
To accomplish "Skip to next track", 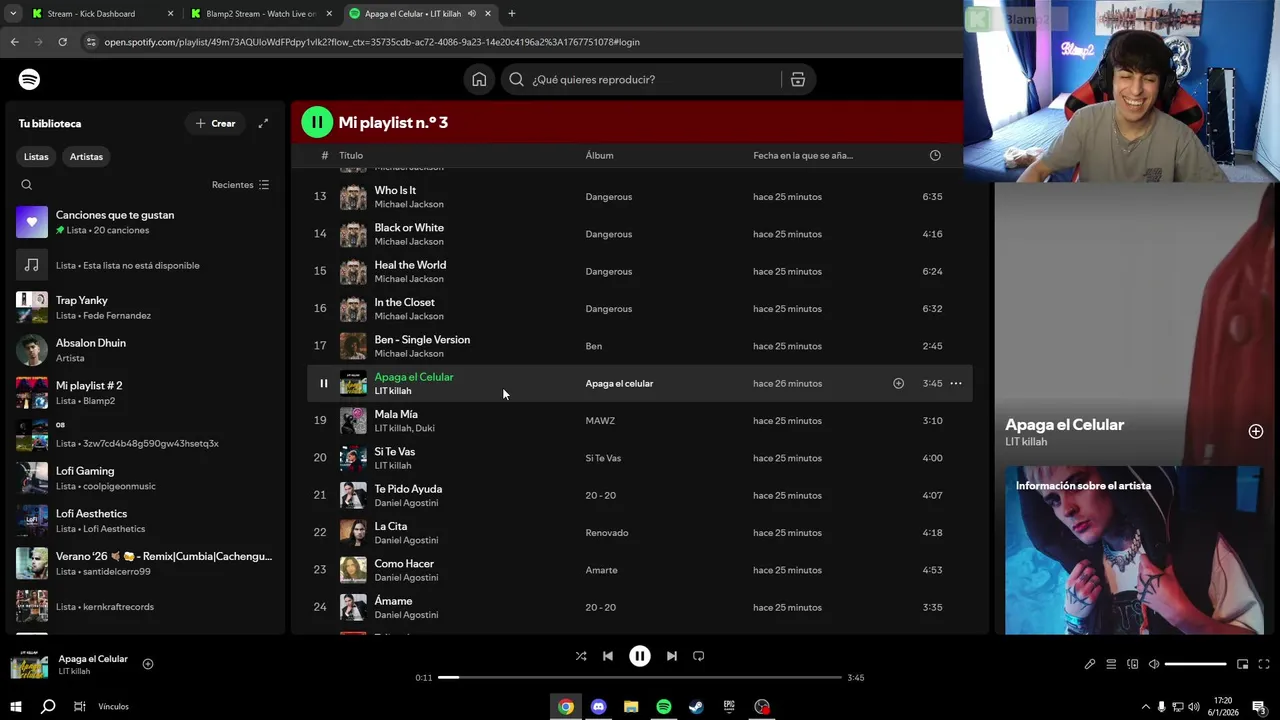I will (x=672, y=656).
